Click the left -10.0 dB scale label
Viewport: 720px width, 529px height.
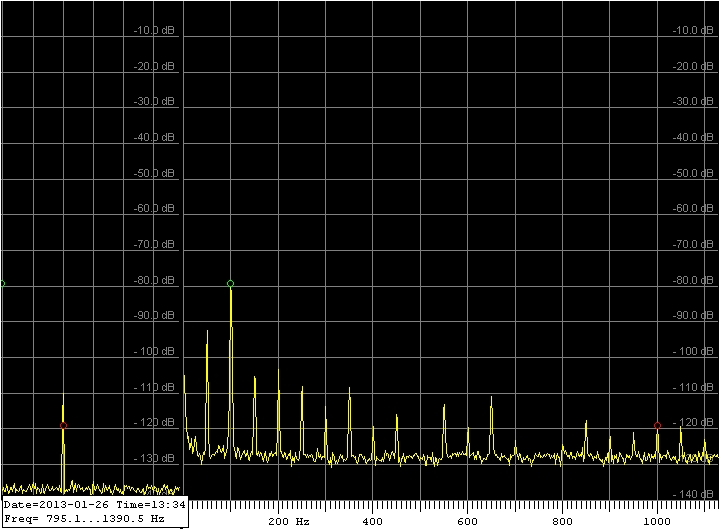(154, 30)
